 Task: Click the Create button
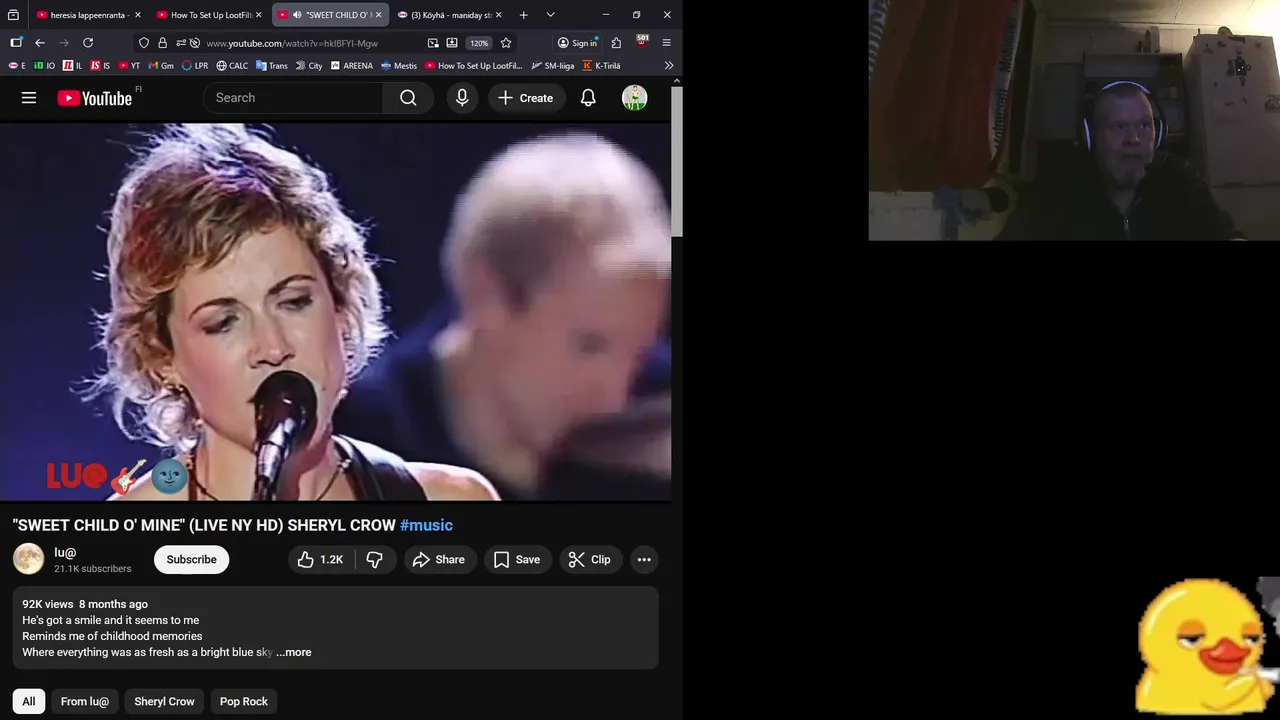pos(525,98)
